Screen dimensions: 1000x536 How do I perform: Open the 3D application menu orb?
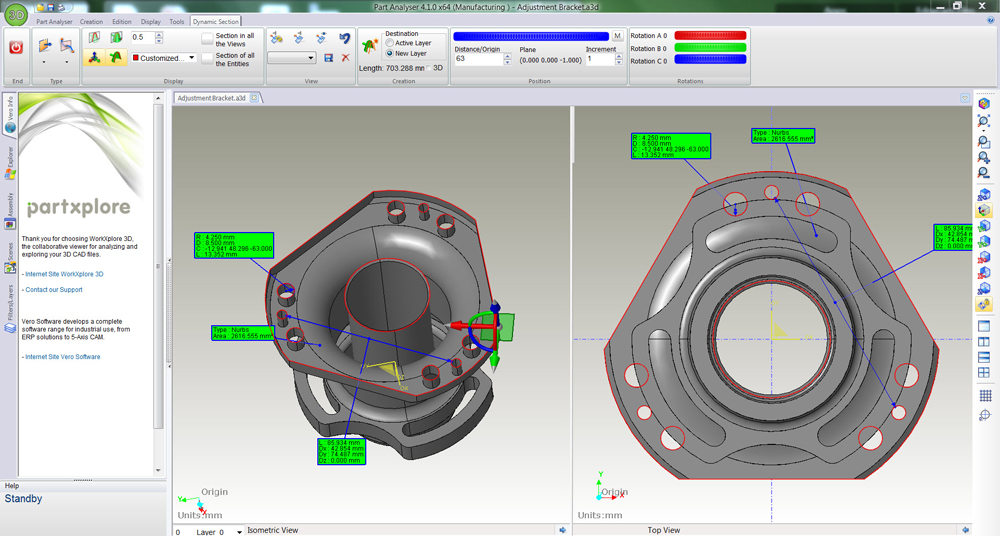pyautogui.click(x=15, y=13)
